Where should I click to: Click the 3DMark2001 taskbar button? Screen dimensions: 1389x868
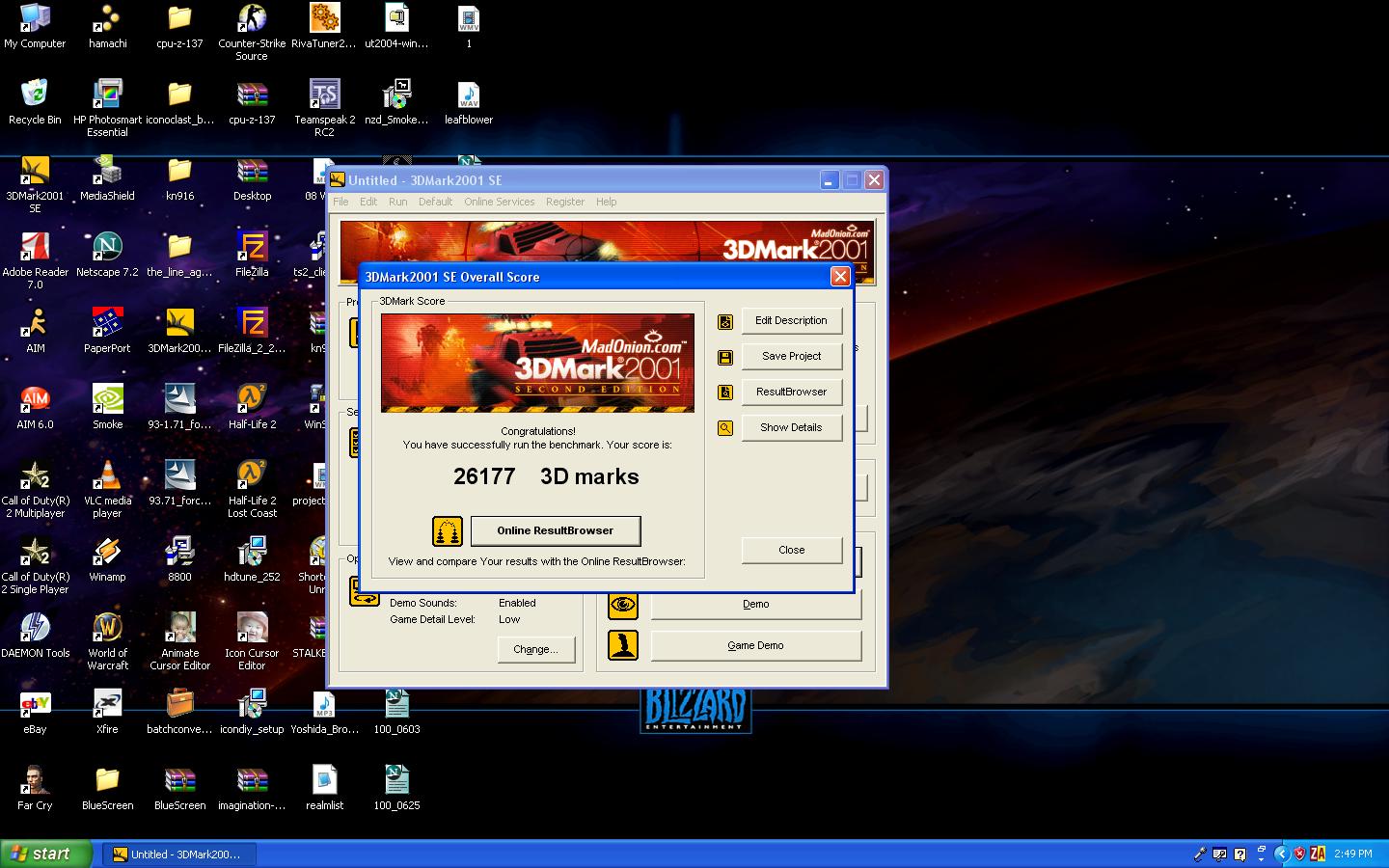click(180, 854)
